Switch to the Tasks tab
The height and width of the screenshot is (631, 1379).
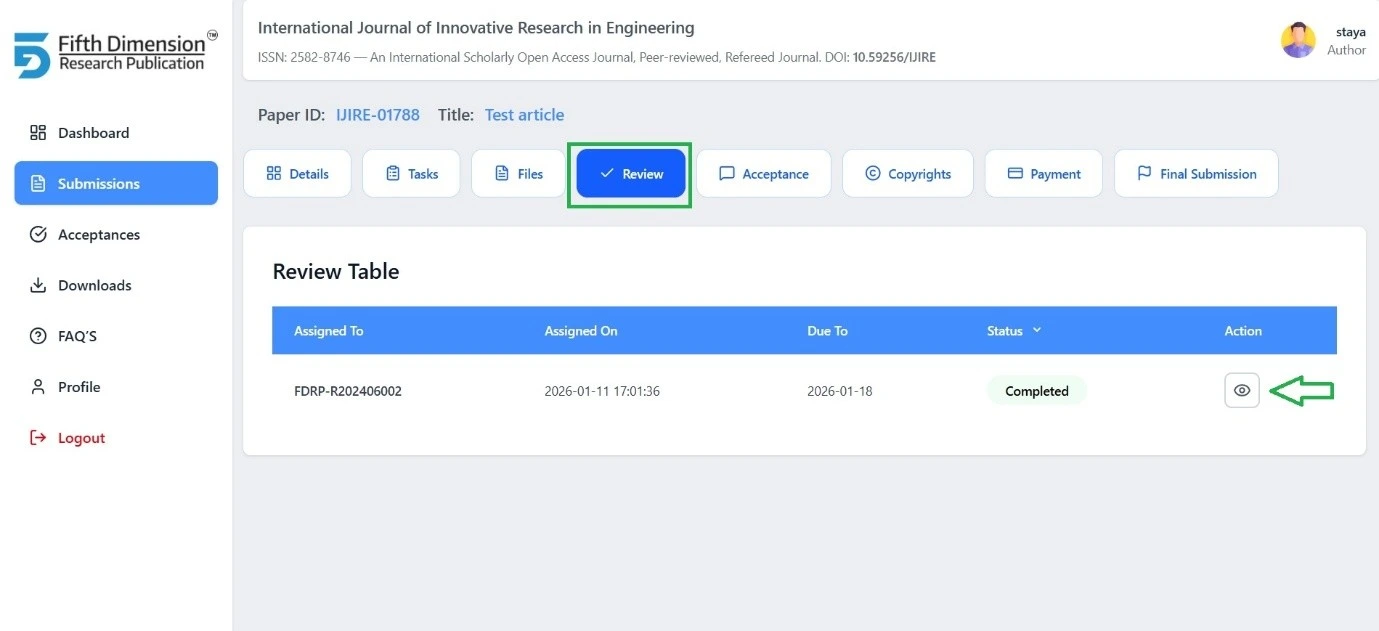click(411, 173)
